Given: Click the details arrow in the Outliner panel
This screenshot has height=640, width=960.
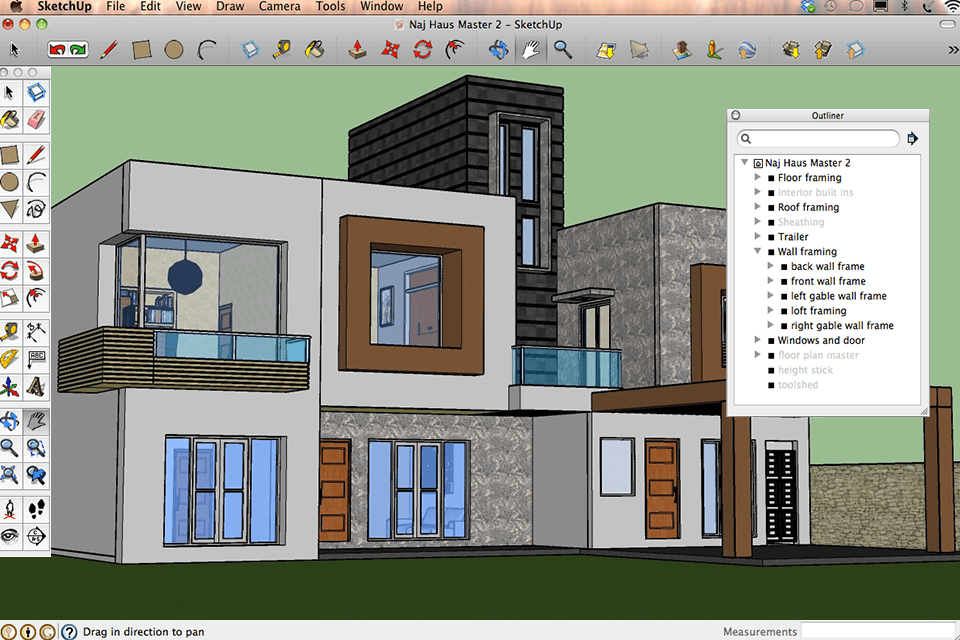Looking at the screenshot, I should (x=912, y=138).
